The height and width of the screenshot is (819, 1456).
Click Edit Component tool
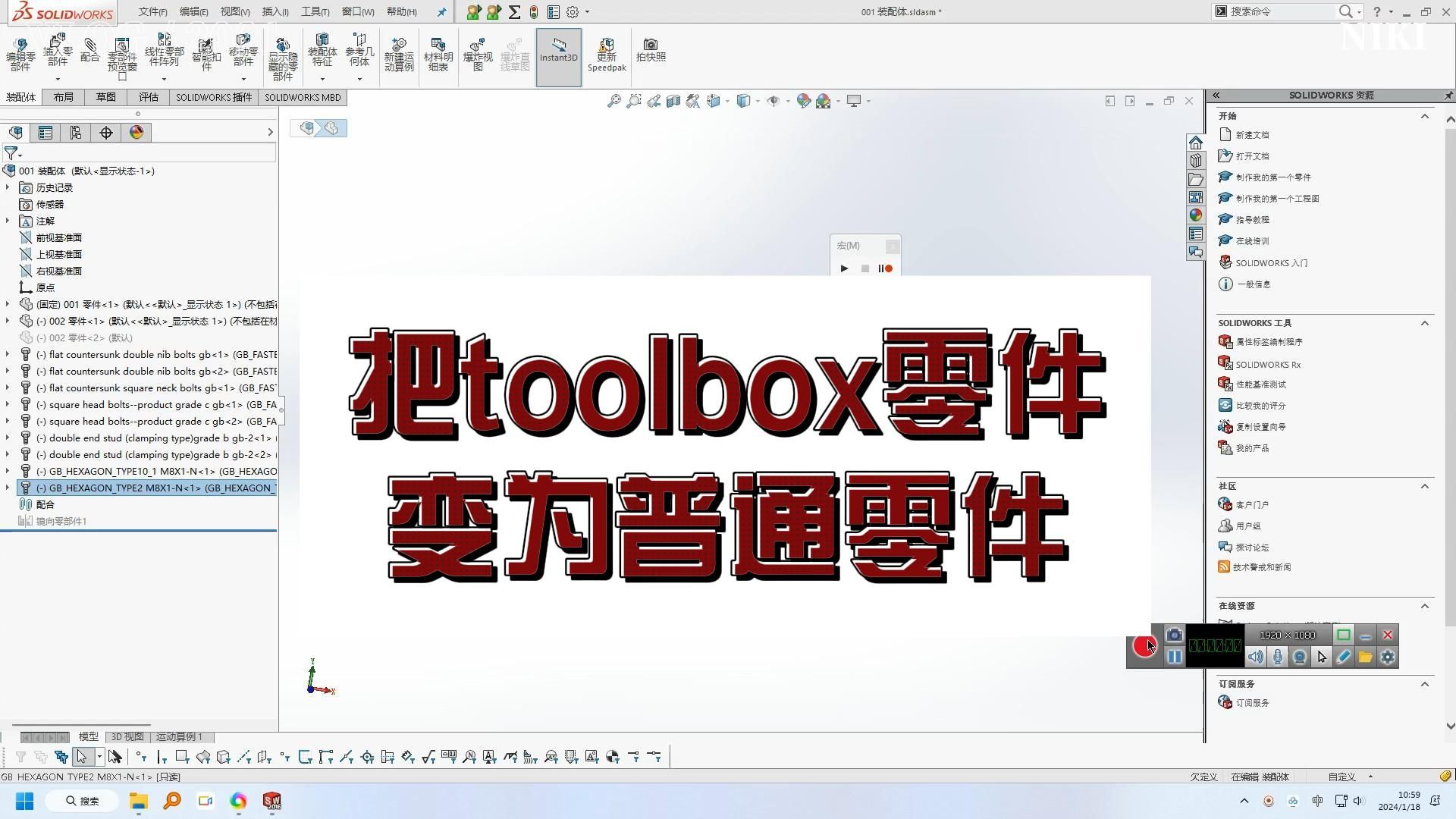pyautogui.click(x=20, y=55)
